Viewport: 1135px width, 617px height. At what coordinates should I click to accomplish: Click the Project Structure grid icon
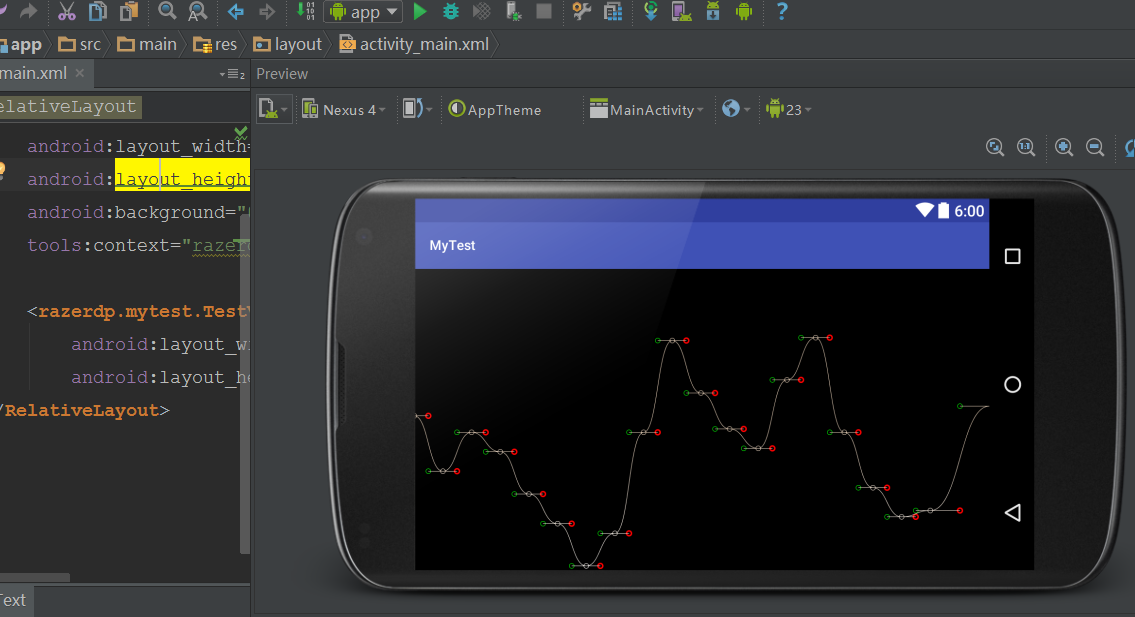613,11
